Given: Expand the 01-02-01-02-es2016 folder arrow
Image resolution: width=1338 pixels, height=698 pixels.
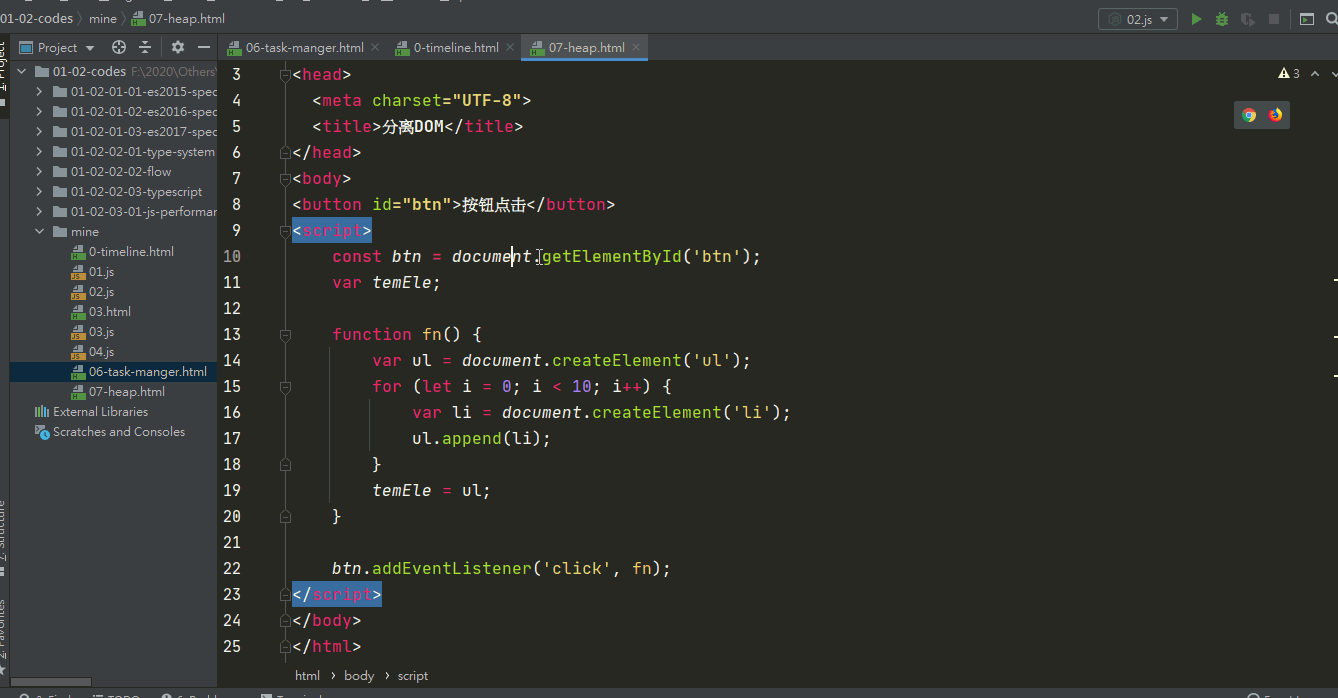Looking at the screenshot, I should click(x=40, y=112).
